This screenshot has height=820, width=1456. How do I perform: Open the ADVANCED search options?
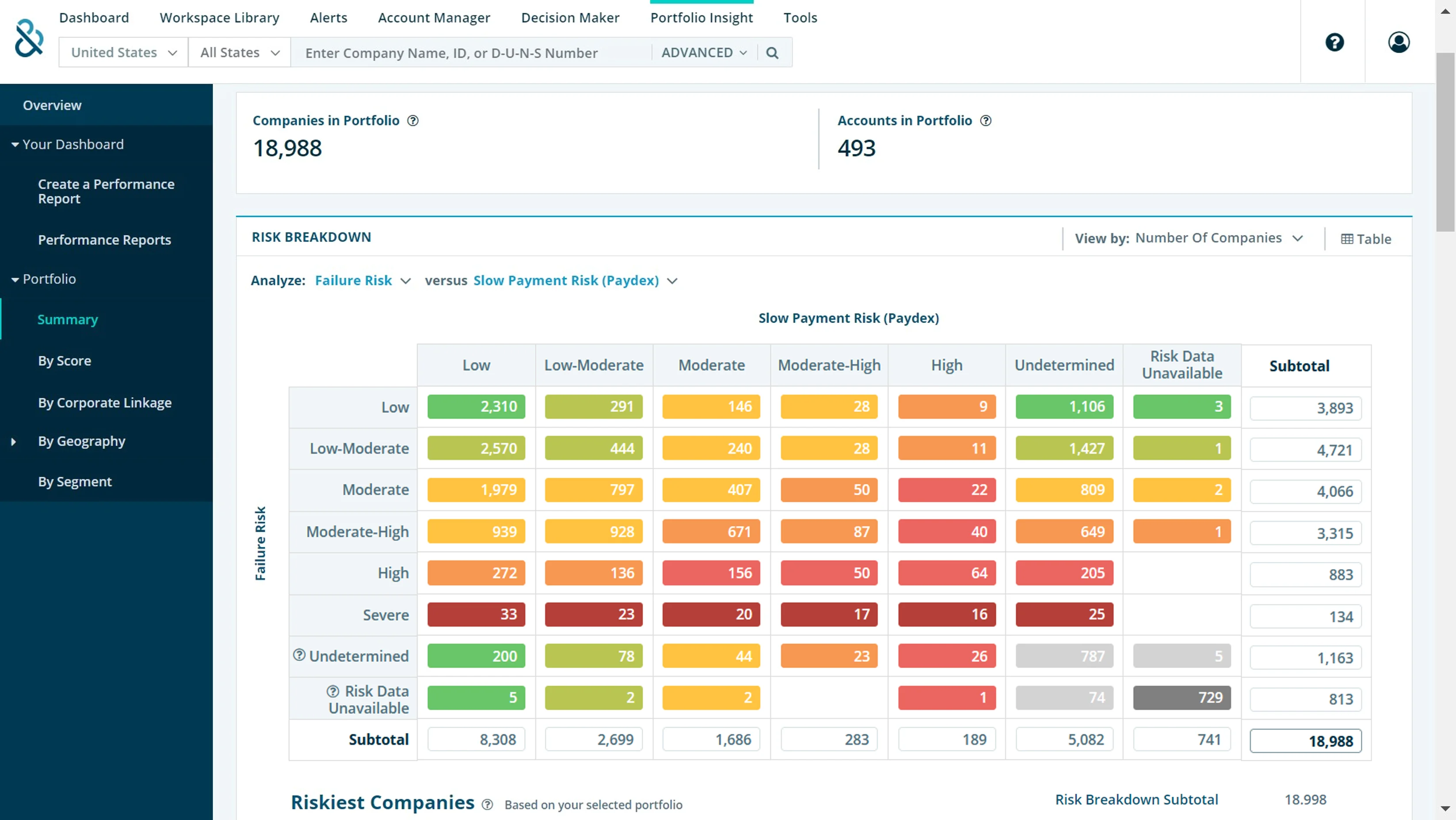704,53
